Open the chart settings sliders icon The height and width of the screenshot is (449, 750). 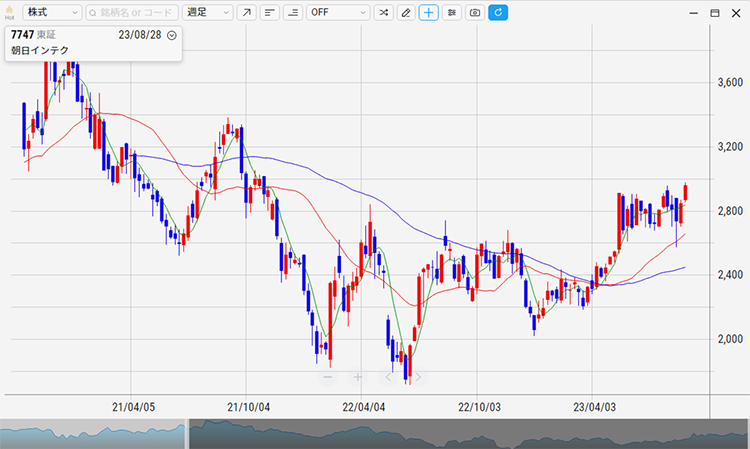click(452, 13)
